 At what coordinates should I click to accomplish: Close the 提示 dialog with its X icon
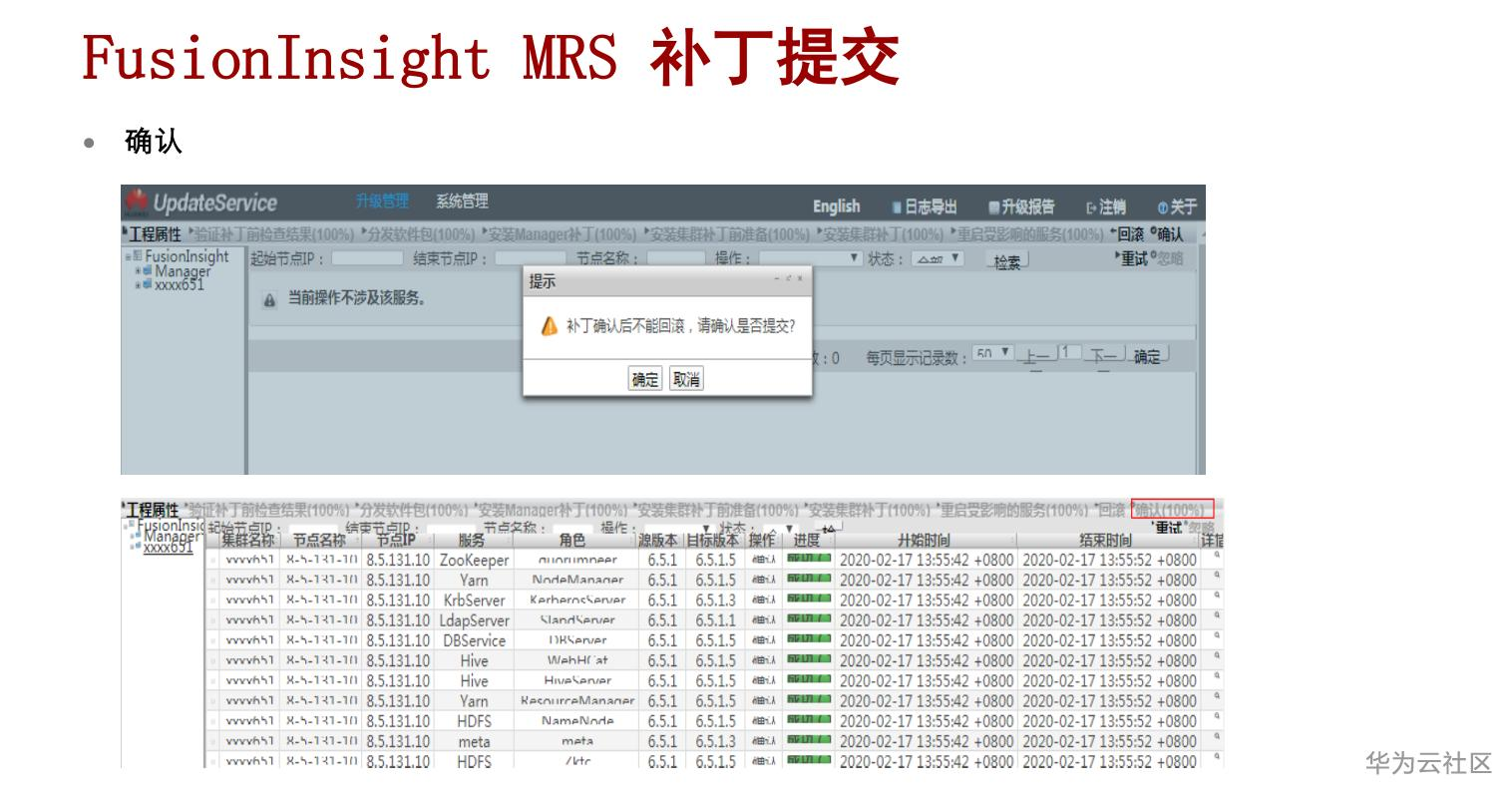799,279
